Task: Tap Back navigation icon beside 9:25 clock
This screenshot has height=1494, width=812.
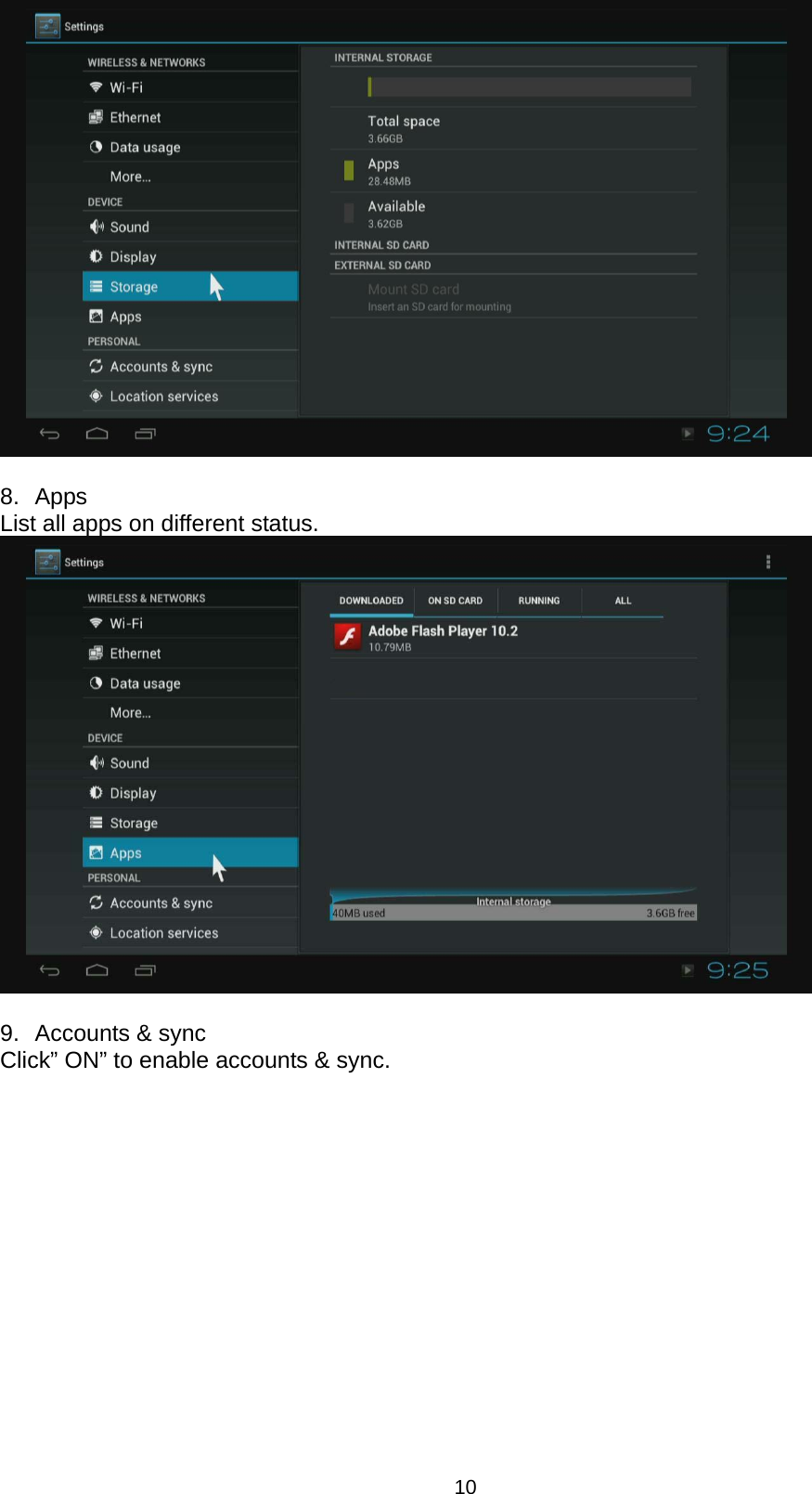Action: click(x=50, y=970)
